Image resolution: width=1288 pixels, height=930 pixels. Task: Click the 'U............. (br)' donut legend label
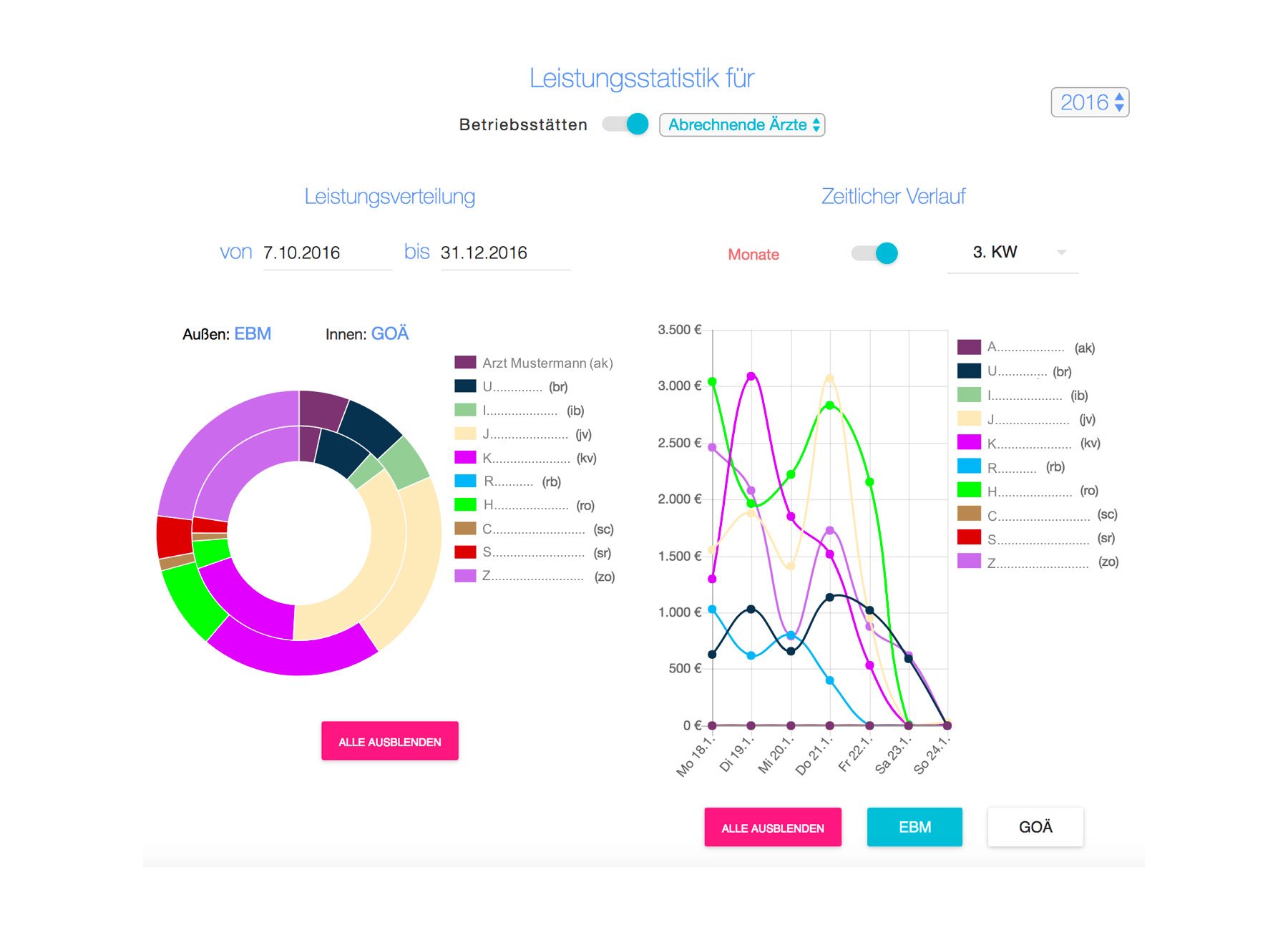tap(525, 387)
